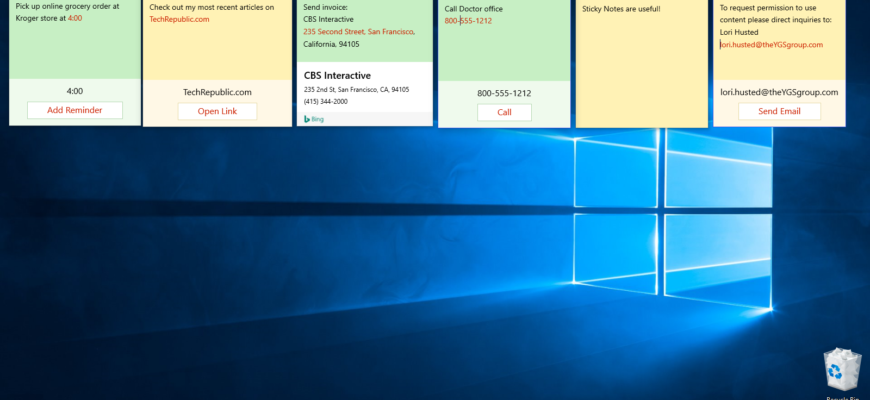
Task: Open the Recycle Bin icon
Action: click(x=842, y=369)
